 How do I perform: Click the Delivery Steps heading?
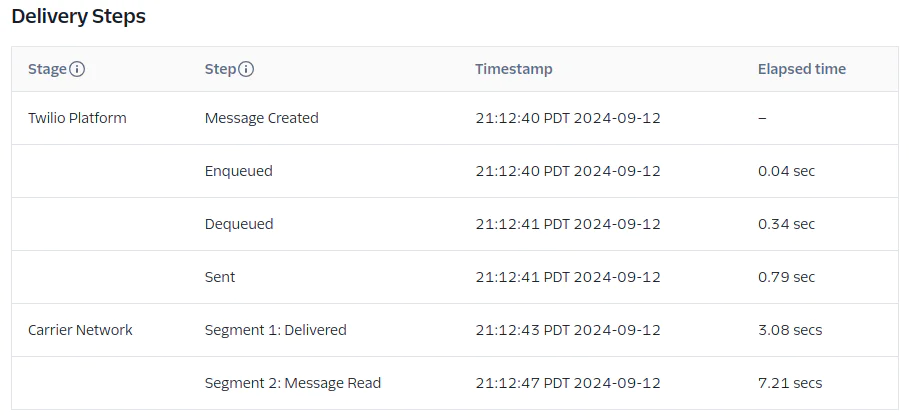tap(79, 18)
